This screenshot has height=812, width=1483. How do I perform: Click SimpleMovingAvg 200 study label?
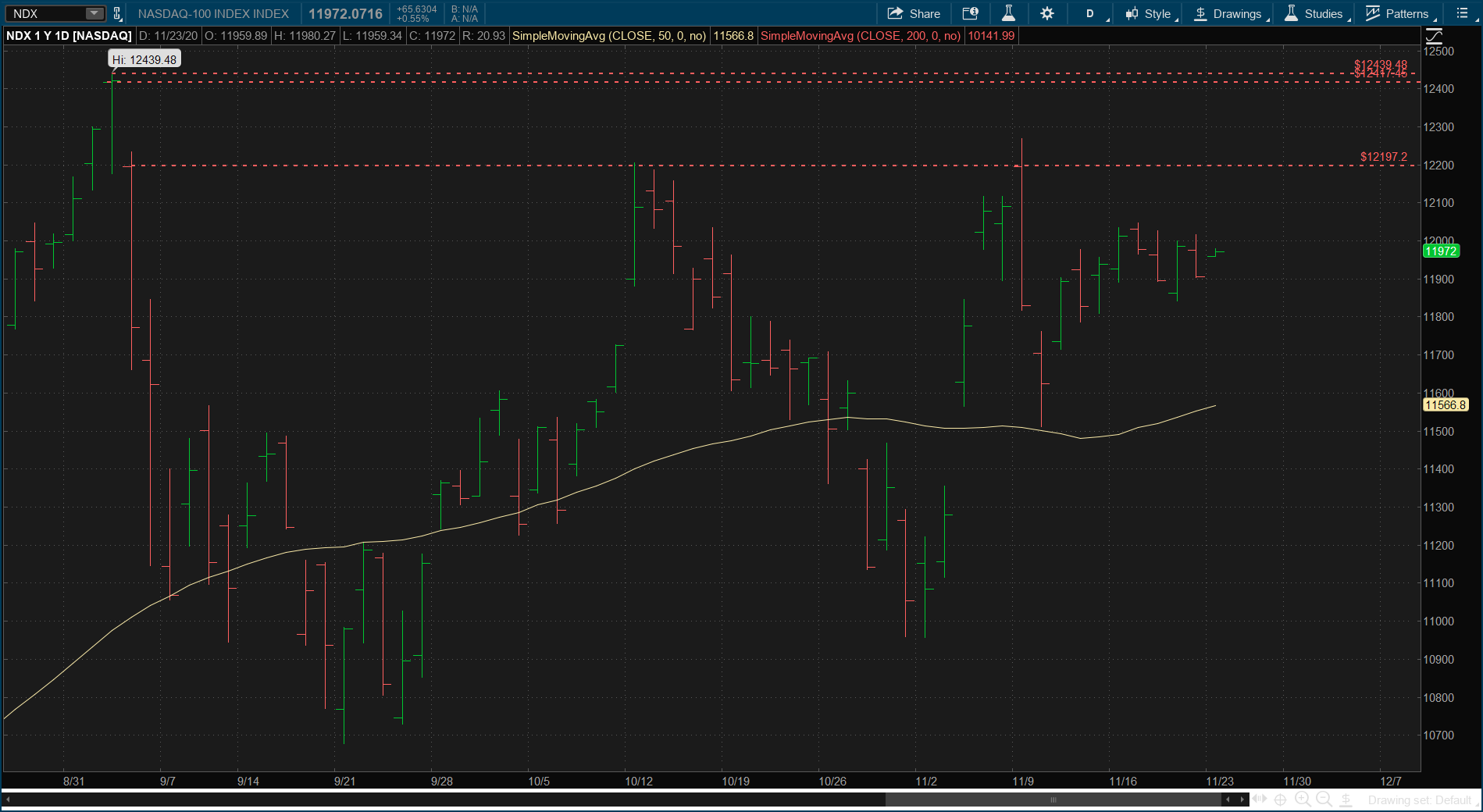861,36
